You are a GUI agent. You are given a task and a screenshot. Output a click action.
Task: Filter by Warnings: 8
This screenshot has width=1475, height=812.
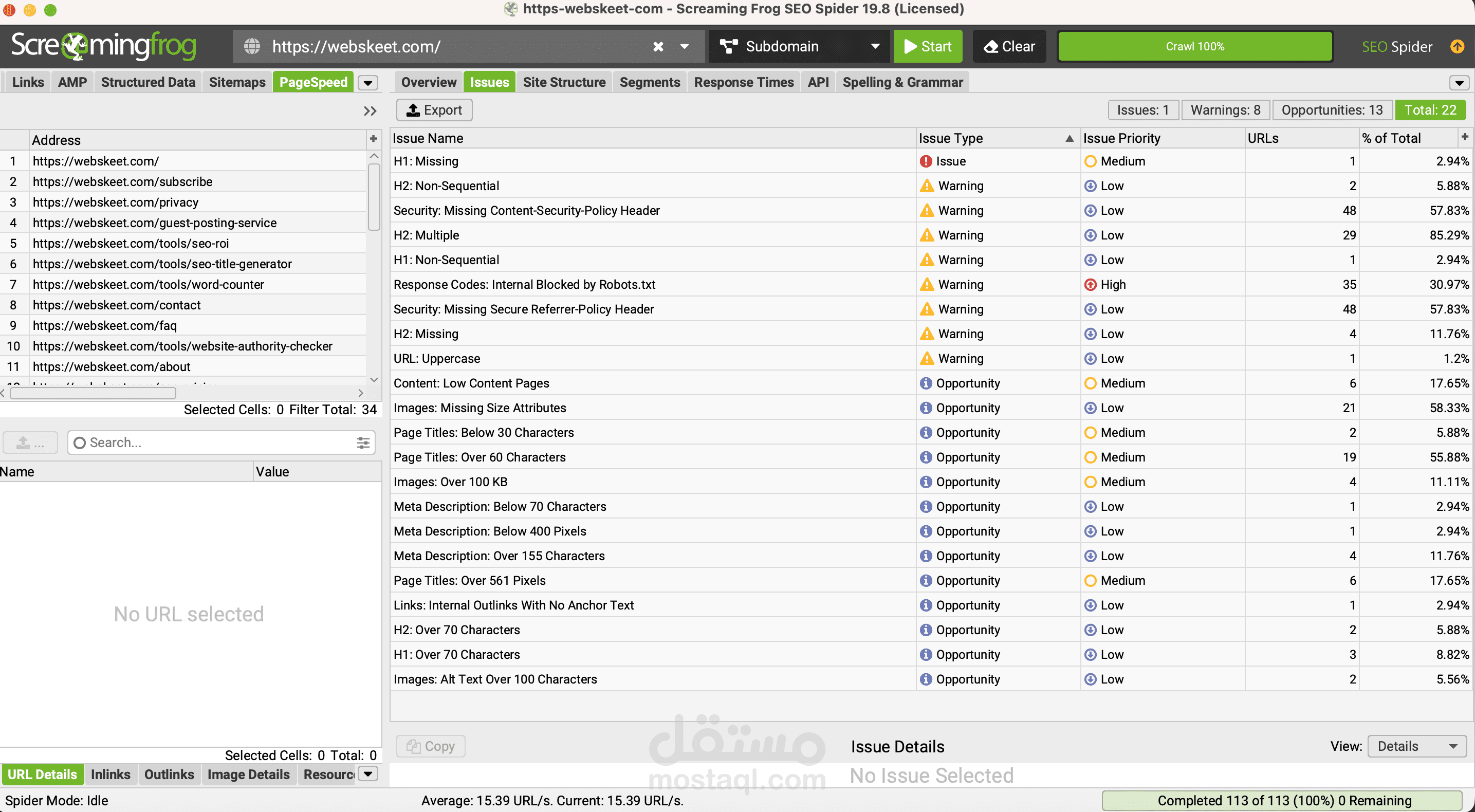tap(1225, 110)
